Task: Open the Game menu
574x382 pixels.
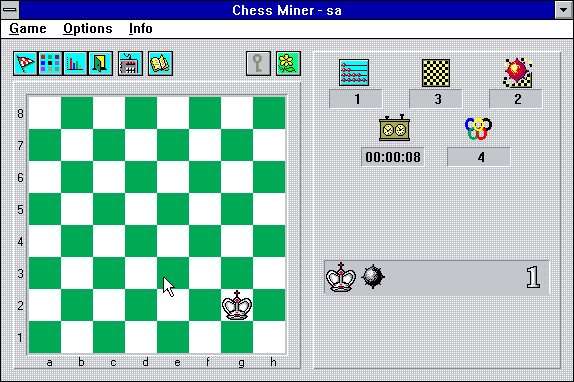Action: (x=28, y=29)
